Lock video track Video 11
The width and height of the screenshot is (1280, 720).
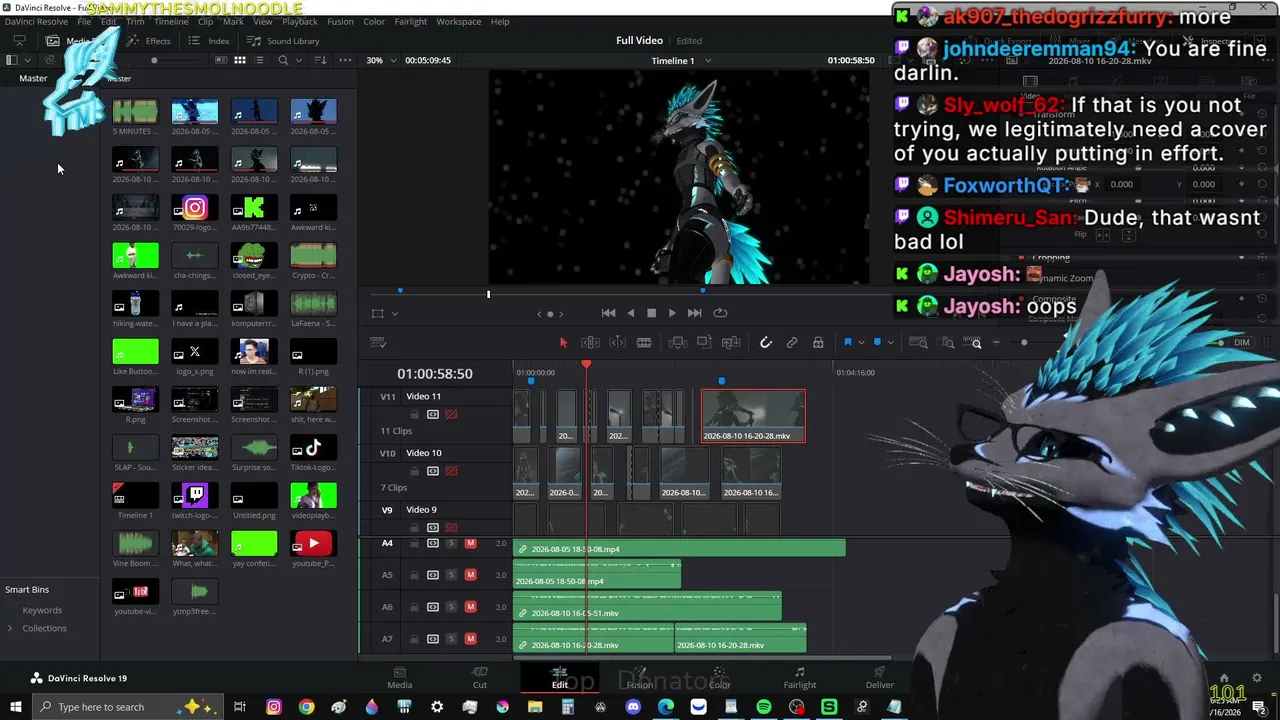click(x=414, y=414)
